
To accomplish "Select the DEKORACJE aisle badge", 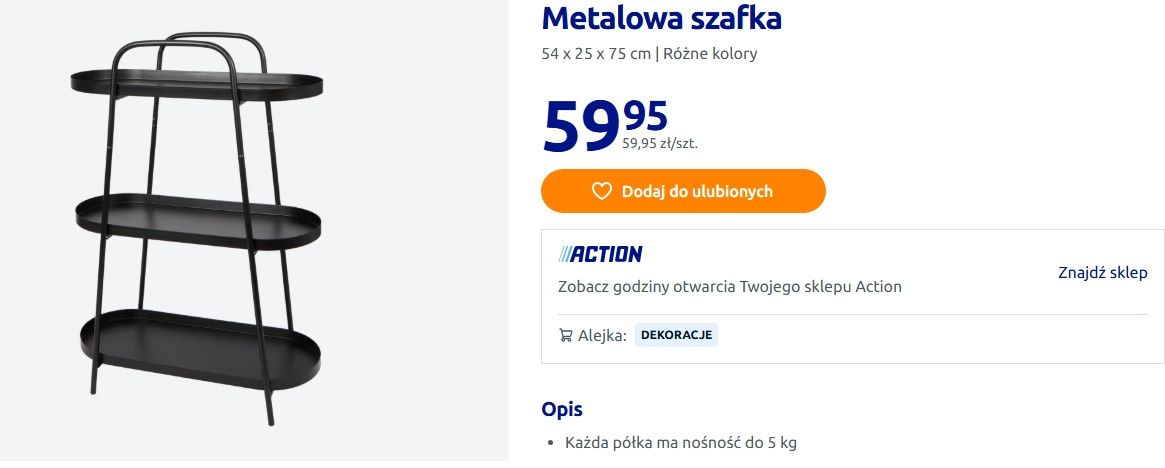I will pyautogui.click(x=676, y=335).
